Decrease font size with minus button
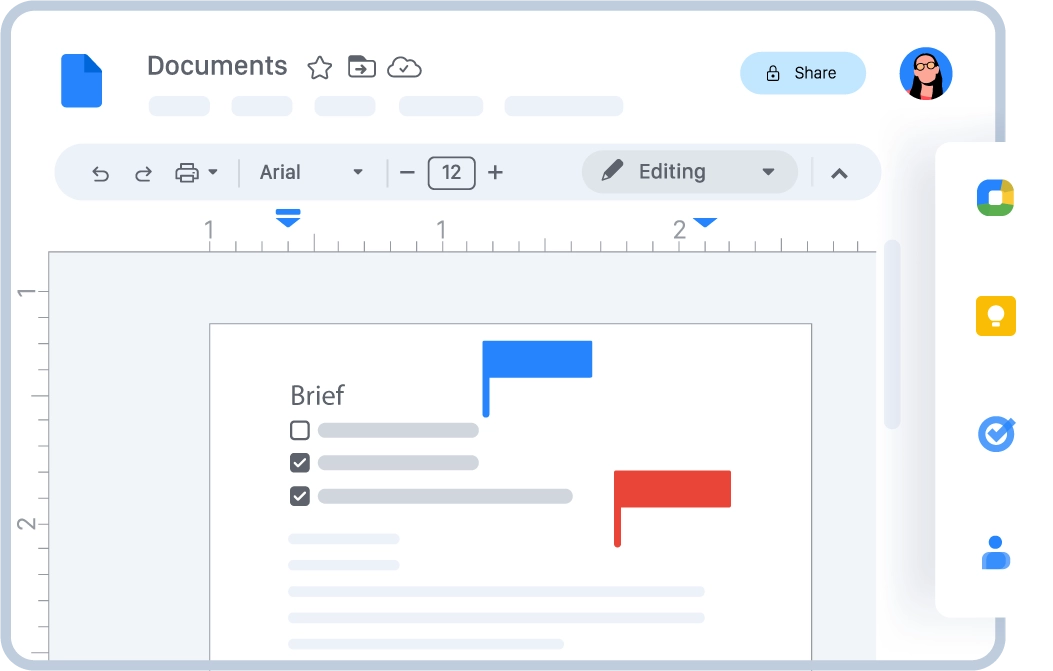Image resolution: width=1053 pixels, height=671 pixels. pyautogui.click(x=407, y=172)
